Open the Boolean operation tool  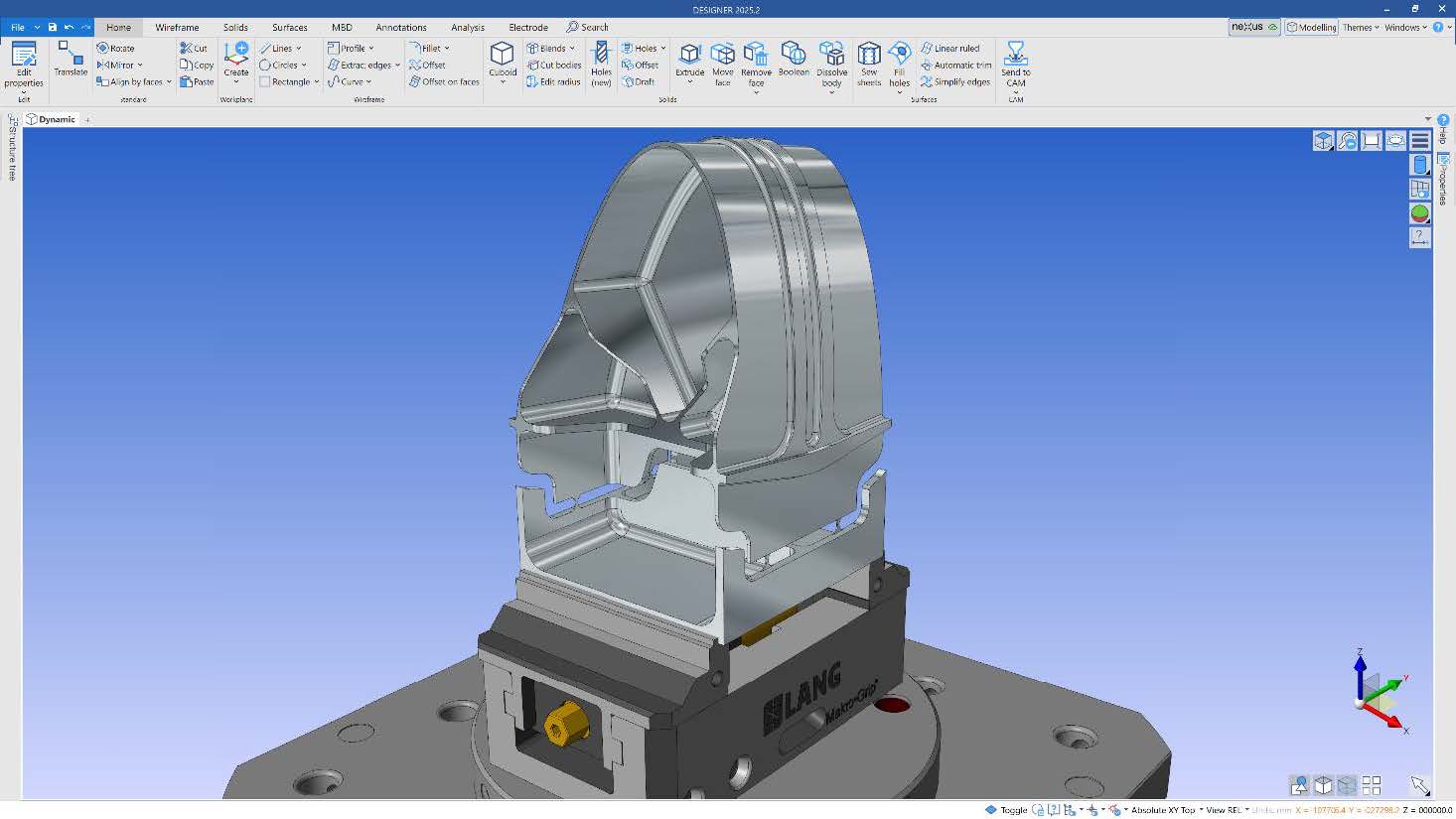(x=794, y=60)
